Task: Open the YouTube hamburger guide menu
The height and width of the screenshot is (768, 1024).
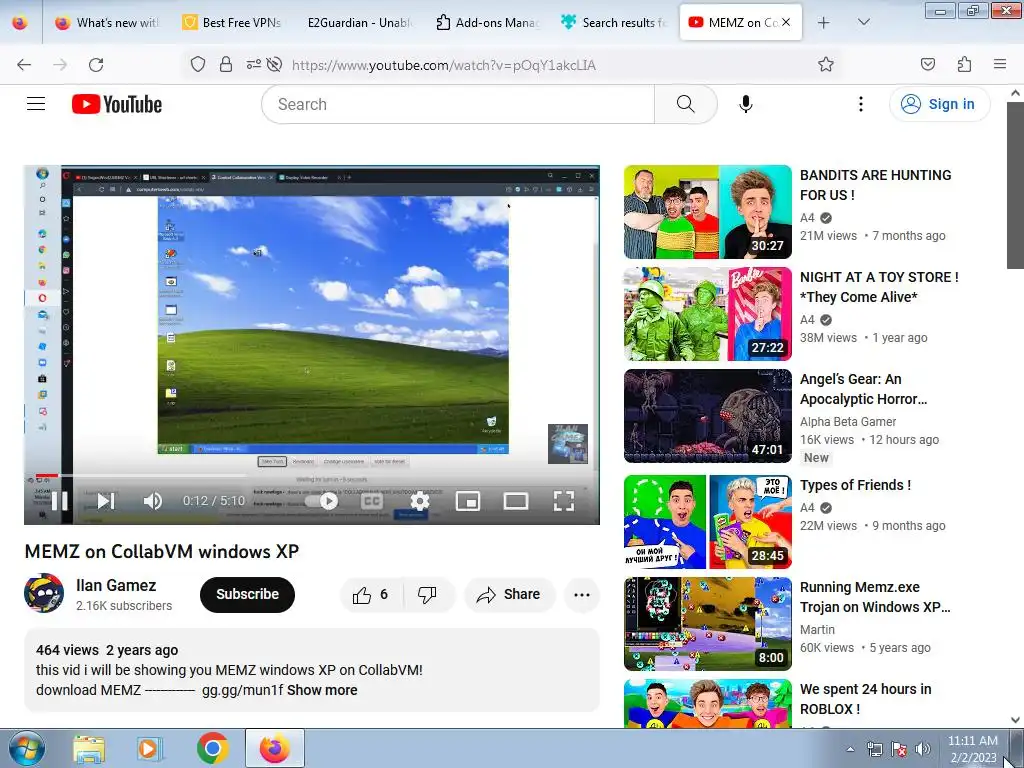Action: pos(36,104)
